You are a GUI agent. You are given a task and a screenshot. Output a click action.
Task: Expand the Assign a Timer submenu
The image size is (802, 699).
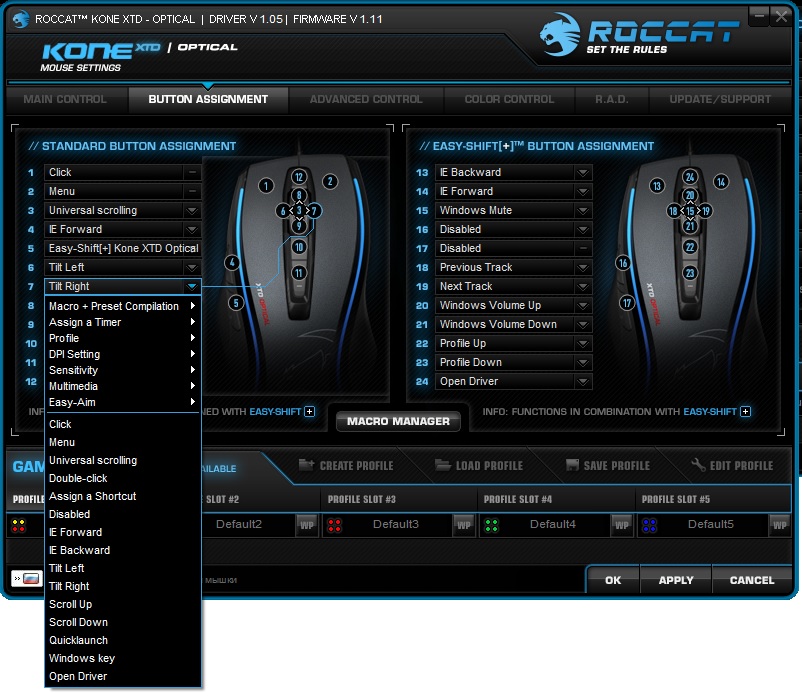[123, 322]
